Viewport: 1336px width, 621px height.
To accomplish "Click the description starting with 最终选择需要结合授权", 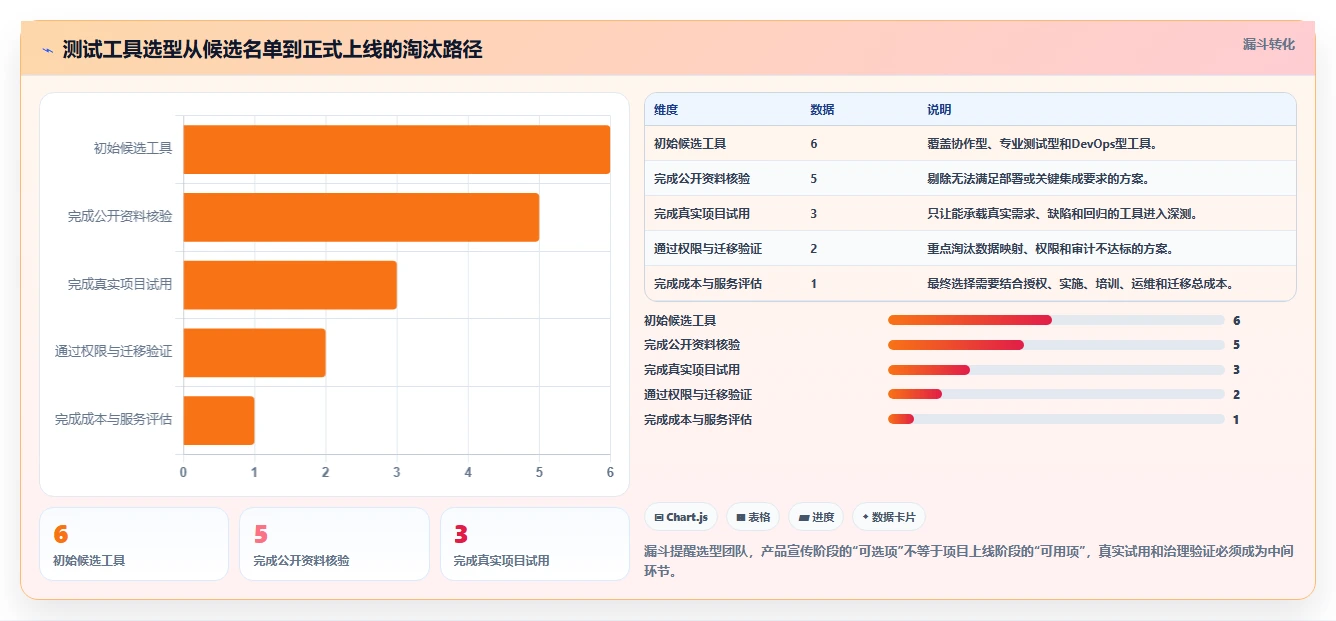I will 1080,284.
